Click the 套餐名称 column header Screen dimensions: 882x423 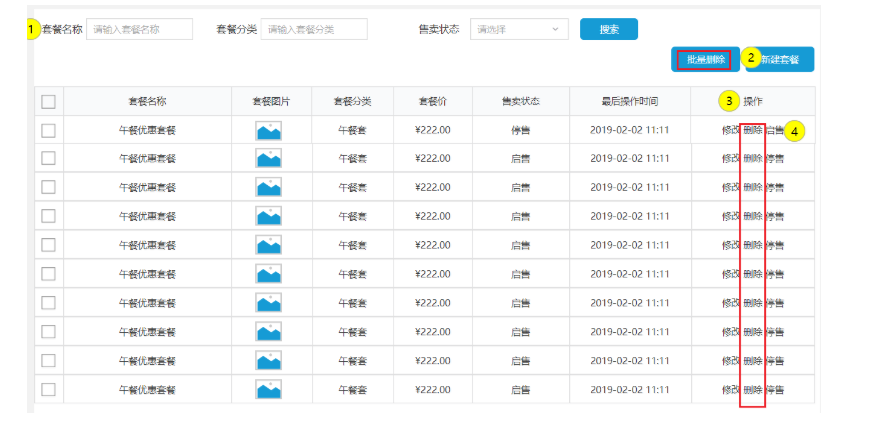pyautogui.click(x=147, y=102)
